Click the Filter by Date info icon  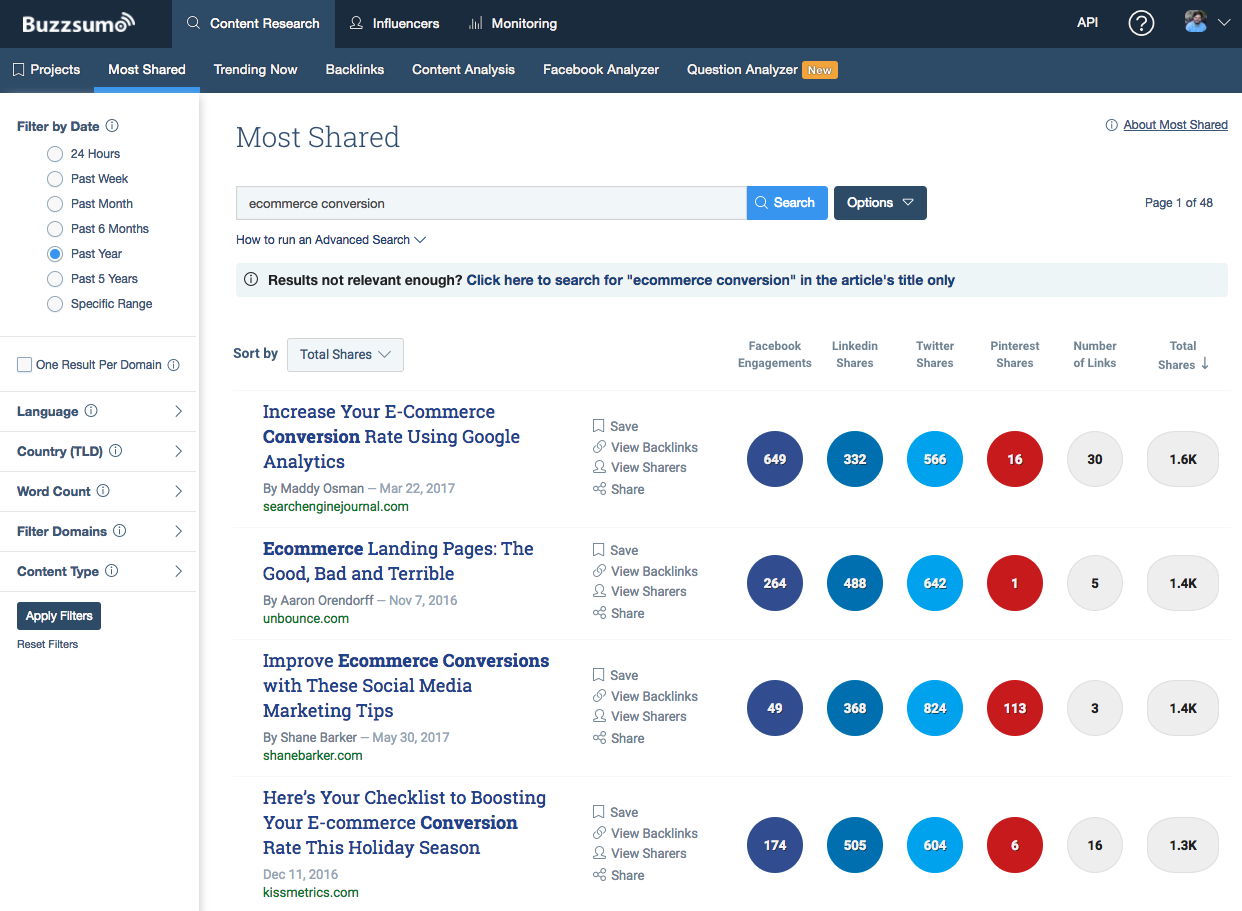112,126
